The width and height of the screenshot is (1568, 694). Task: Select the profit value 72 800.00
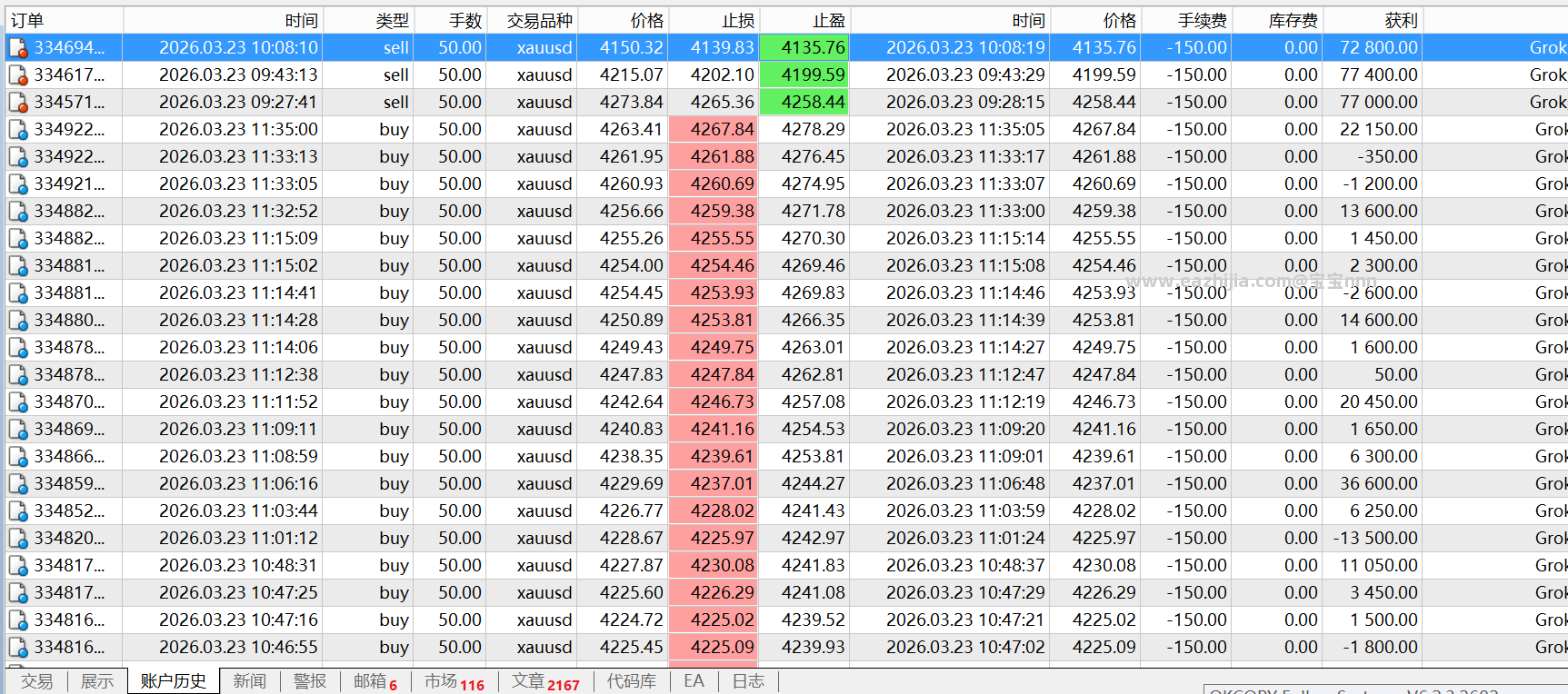1378,47
